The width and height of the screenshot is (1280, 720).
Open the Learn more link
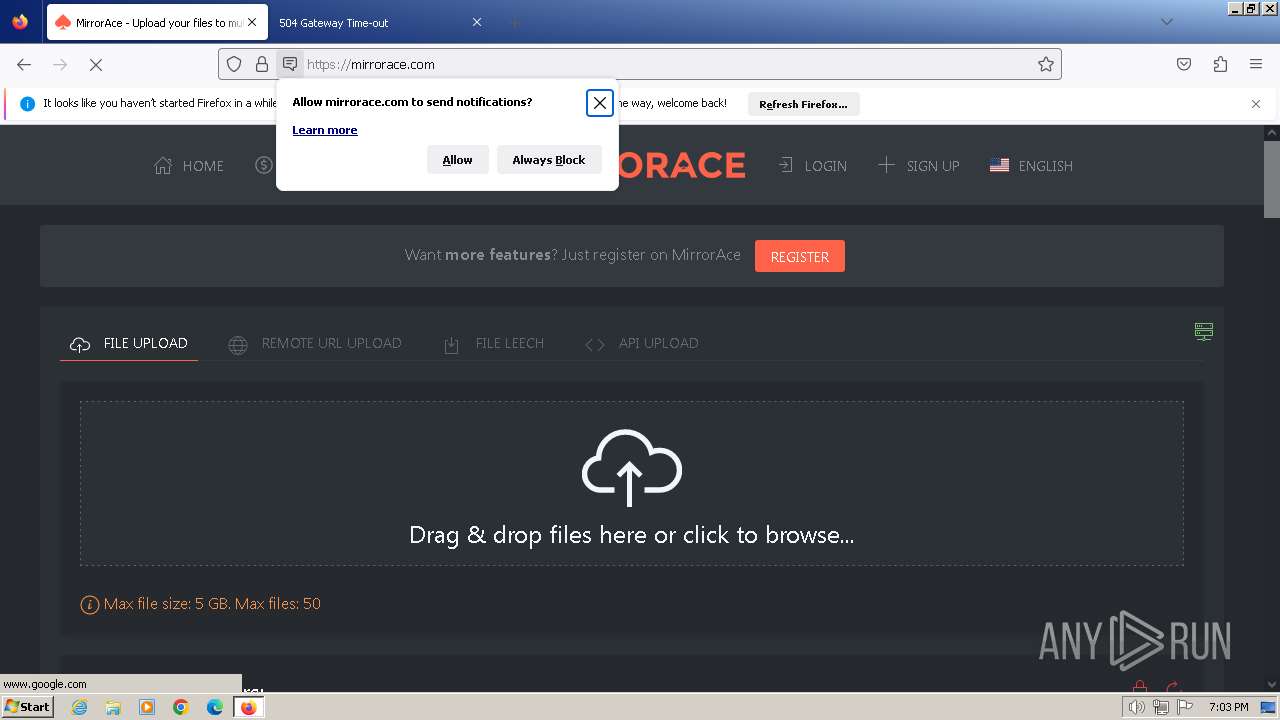[x=325, y=130]
